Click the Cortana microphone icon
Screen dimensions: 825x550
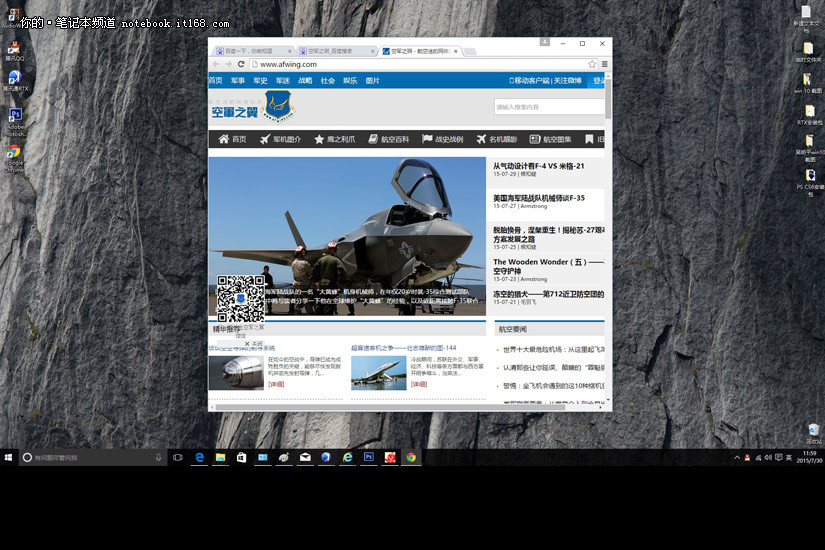158,457
